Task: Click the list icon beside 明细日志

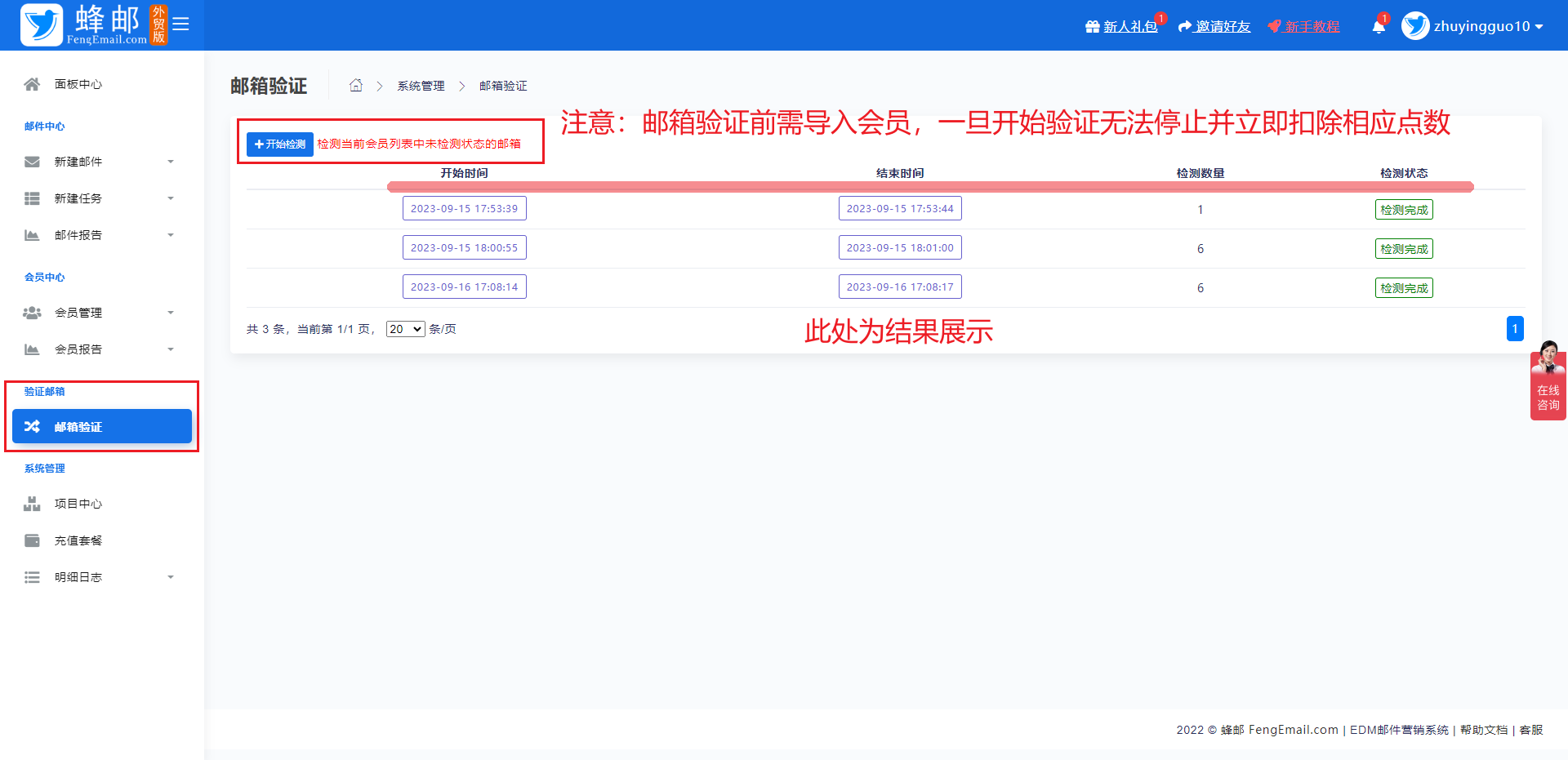Action: tap(32, 577)
